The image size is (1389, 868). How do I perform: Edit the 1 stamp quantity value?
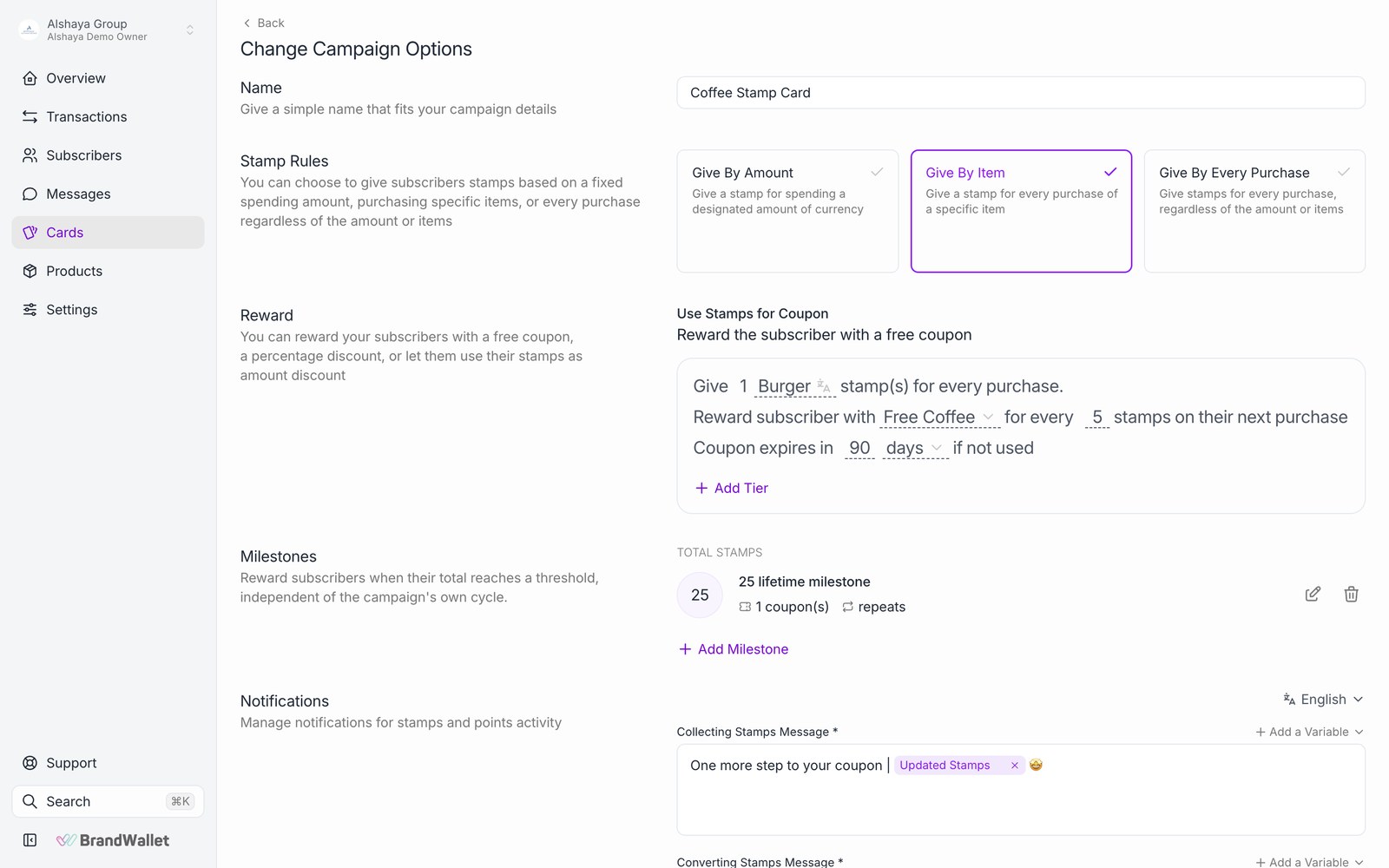743,386
